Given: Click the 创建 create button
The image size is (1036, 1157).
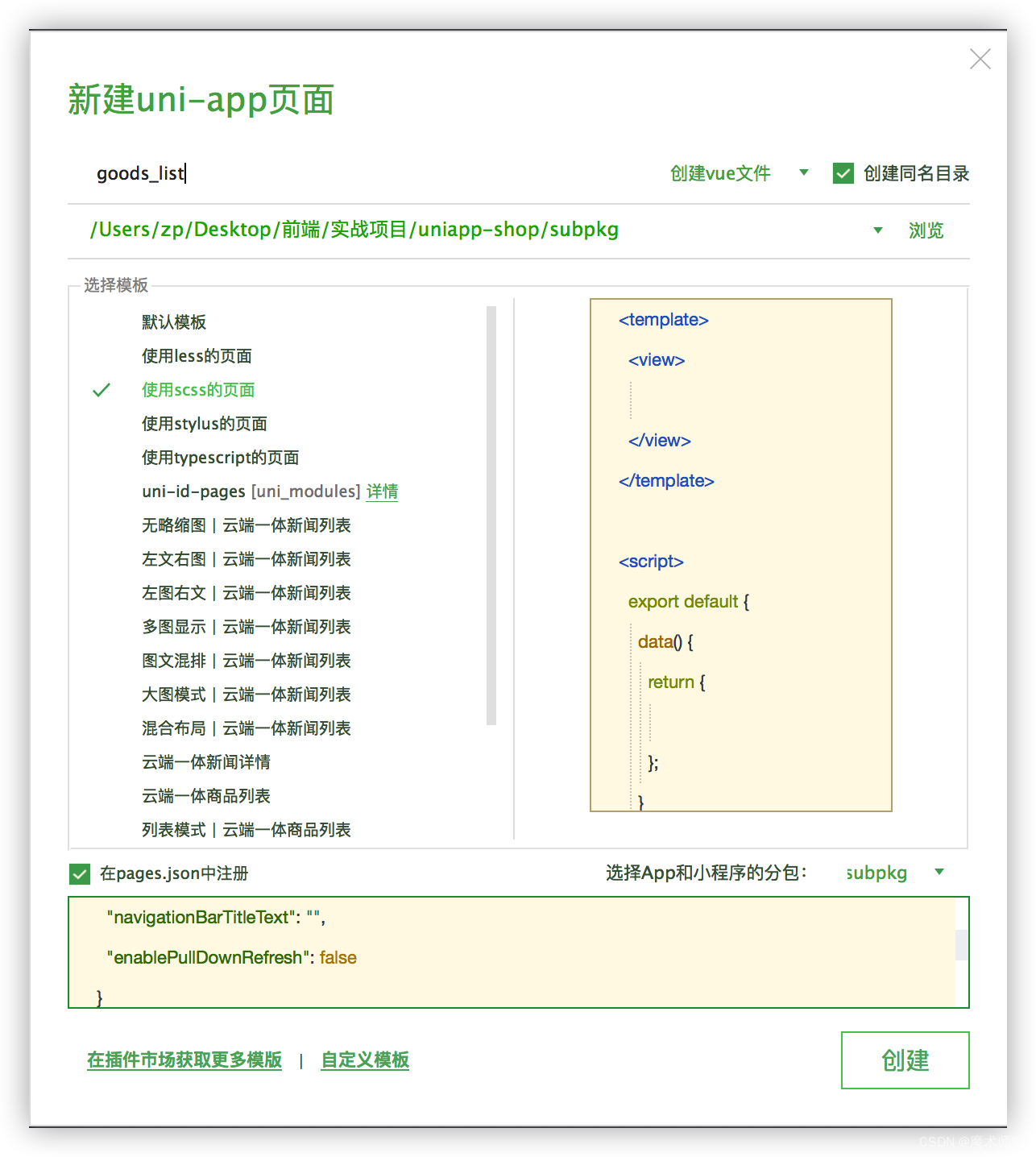Looking at the screenshot, I should click(x=905, y=1060).
